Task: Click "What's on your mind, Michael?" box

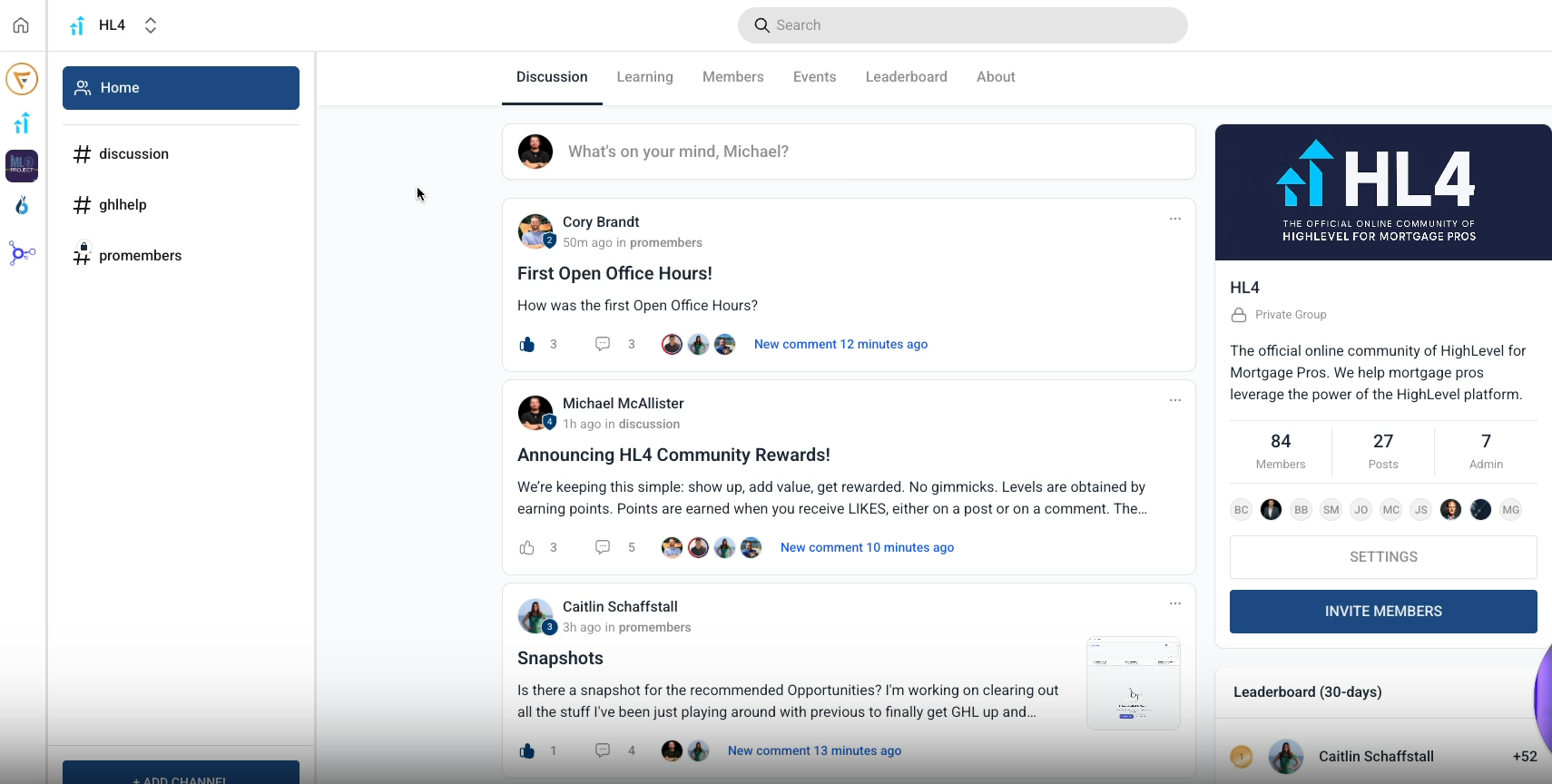Action: 849,152
